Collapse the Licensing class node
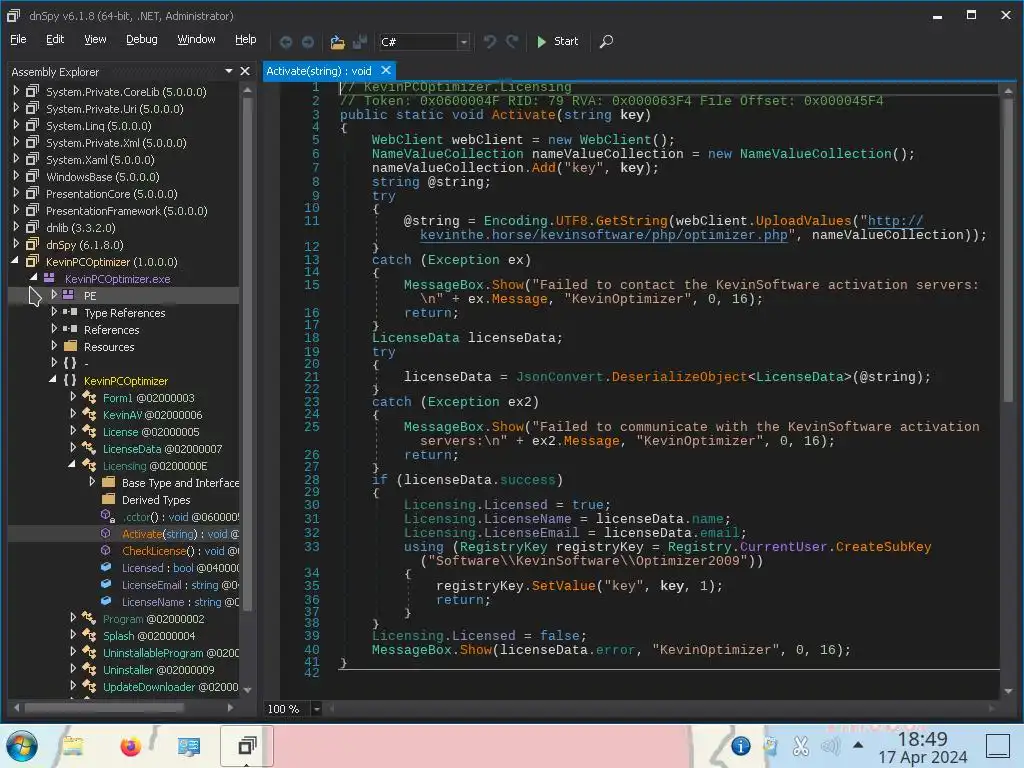Viewport: 1024px width, 768px height. [x=72, y=465]
